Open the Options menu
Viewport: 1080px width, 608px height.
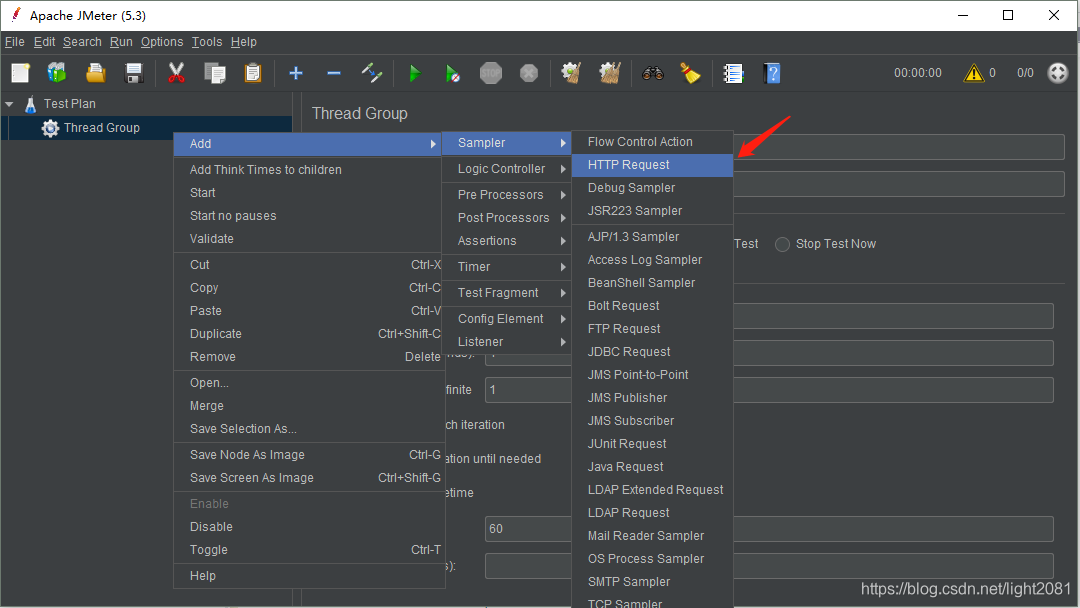(162, 42)
